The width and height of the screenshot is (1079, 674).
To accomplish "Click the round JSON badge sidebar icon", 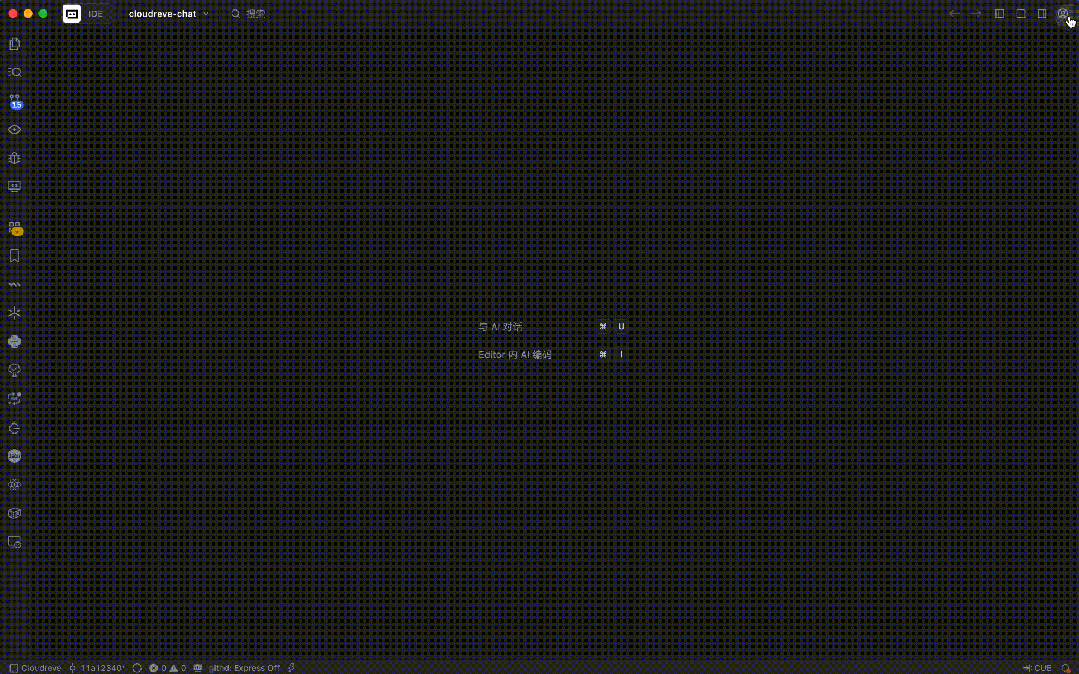I will tap(14, 456).
